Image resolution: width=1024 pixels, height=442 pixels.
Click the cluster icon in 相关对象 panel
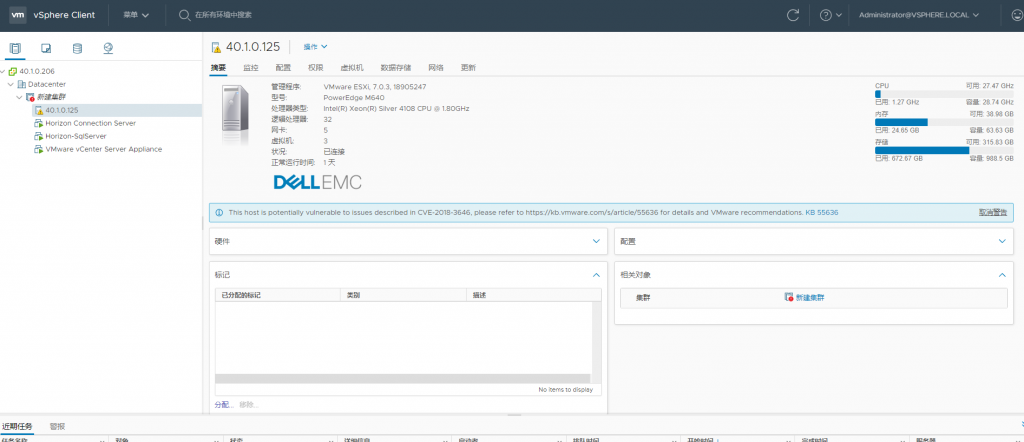(x=788, y=297)
